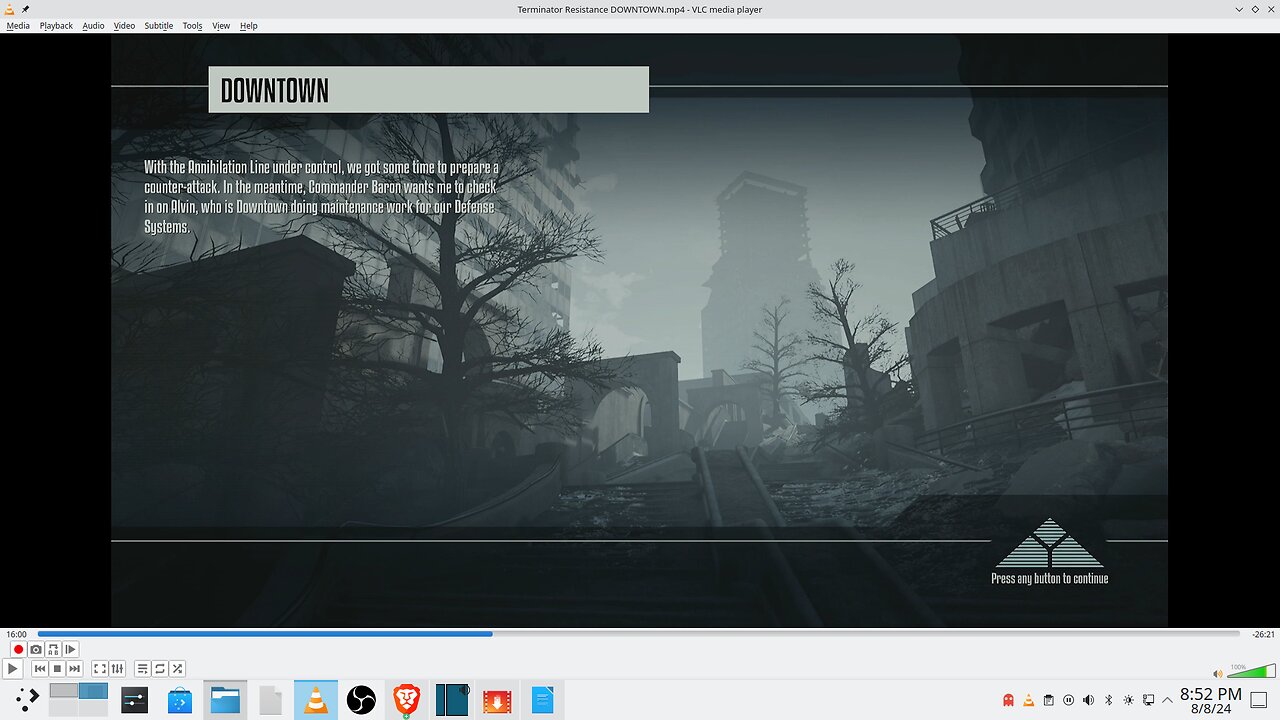Launch Discover software store from taskbar
This screenshot has height=720, width=1280.
click(x=180, y=700)
